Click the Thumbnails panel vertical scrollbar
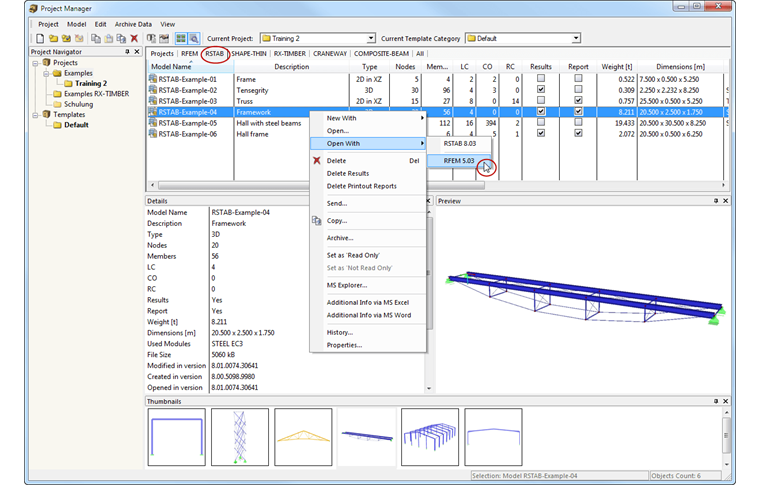 (x=726, y=435)
